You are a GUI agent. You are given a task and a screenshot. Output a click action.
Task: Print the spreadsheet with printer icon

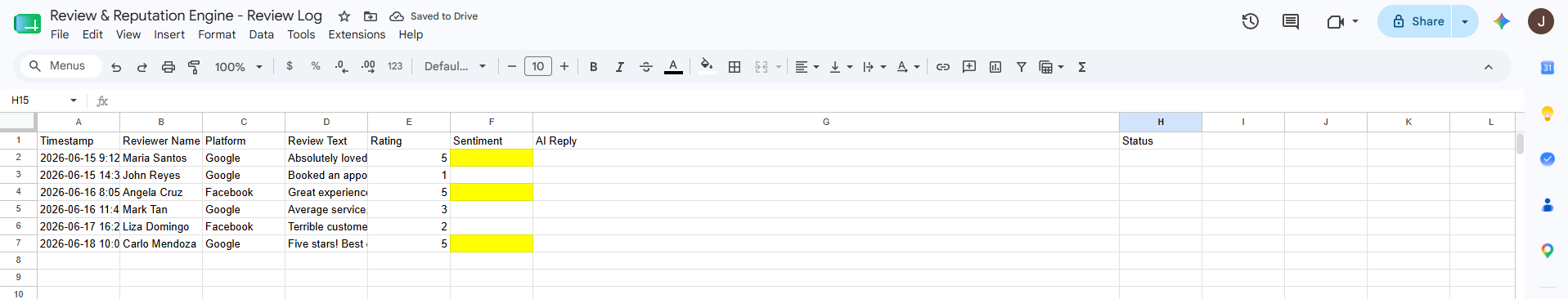tap(168, 67)
